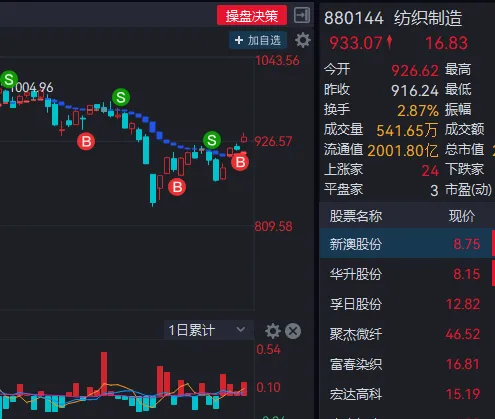
Task: Click 今开 value 926.62
Action: tap(415, 70)
